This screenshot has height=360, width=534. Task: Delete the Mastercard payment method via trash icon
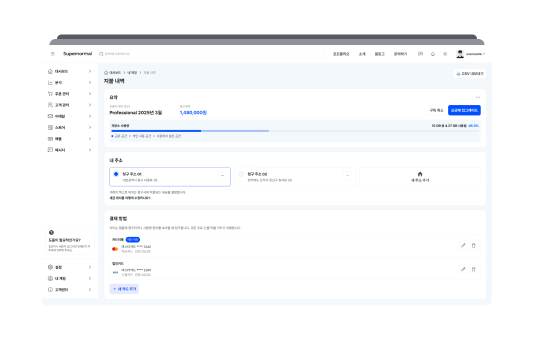473,245
